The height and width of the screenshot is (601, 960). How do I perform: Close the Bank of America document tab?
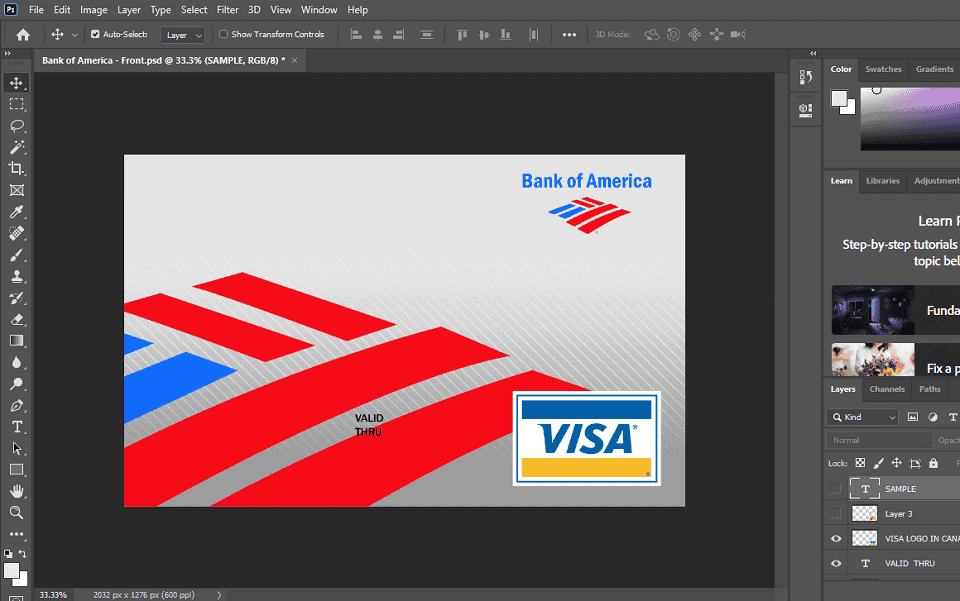tap(294, 61)
